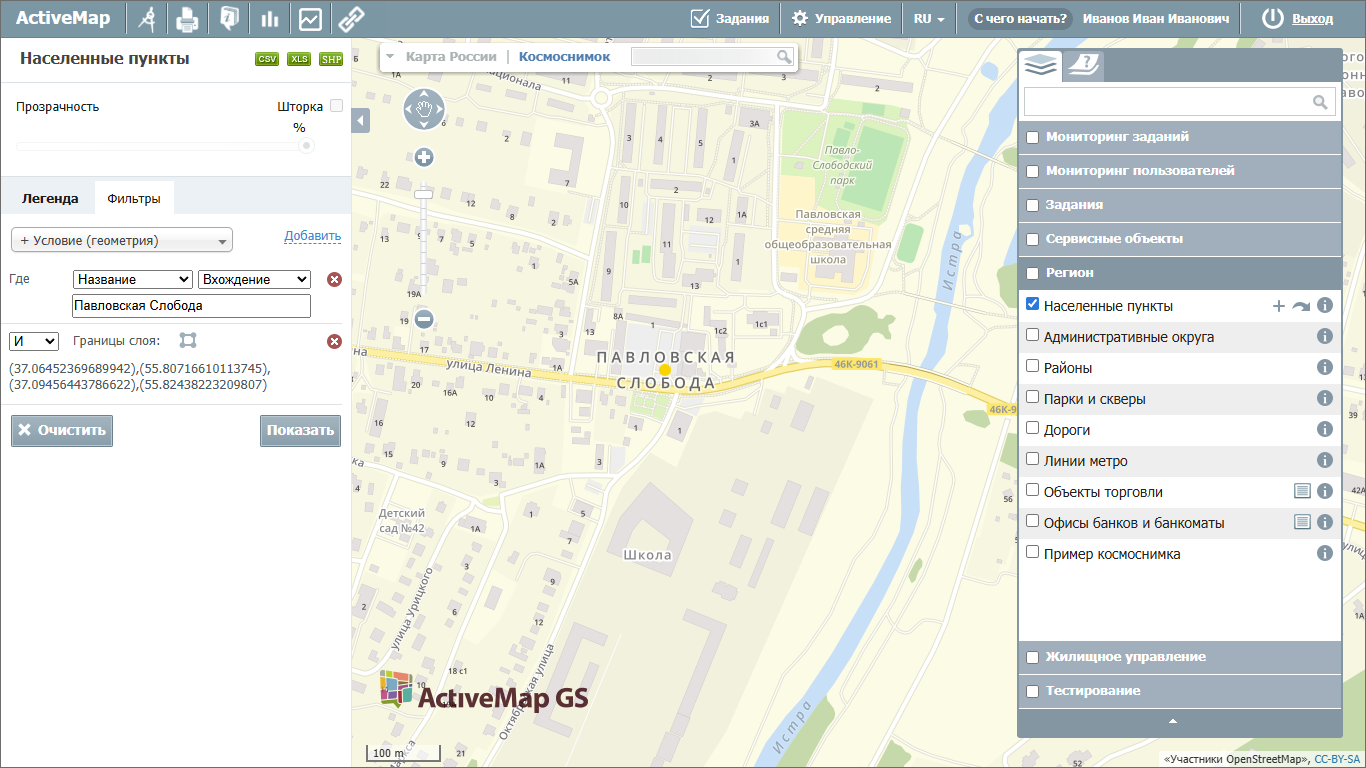Zoom in with the map plus button

[424, 157]
